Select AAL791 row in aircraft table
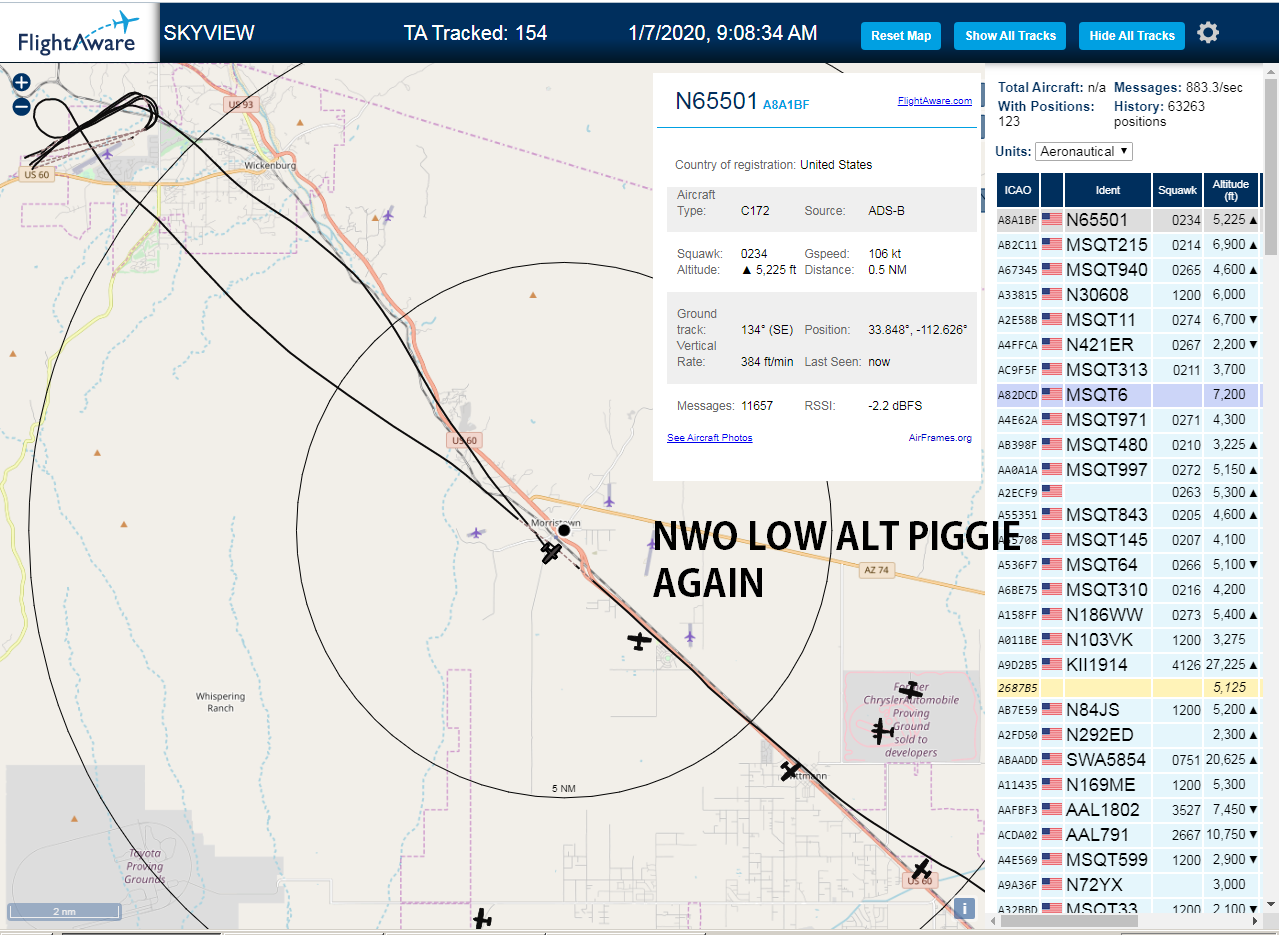1279x935 pixels. pyautogui.click(x=1128, y=835)
